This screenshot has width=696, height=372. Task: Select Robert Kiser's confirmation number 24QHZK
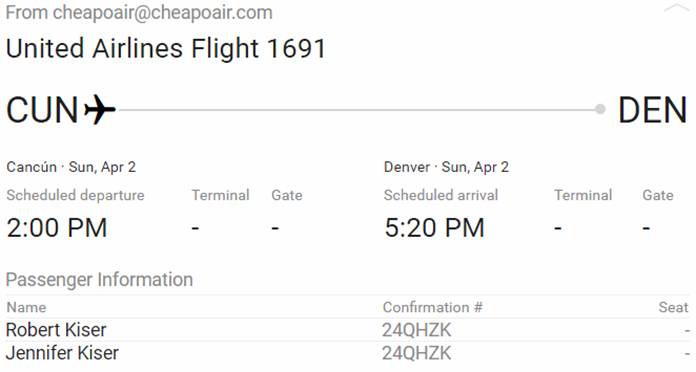click(416, 330)
